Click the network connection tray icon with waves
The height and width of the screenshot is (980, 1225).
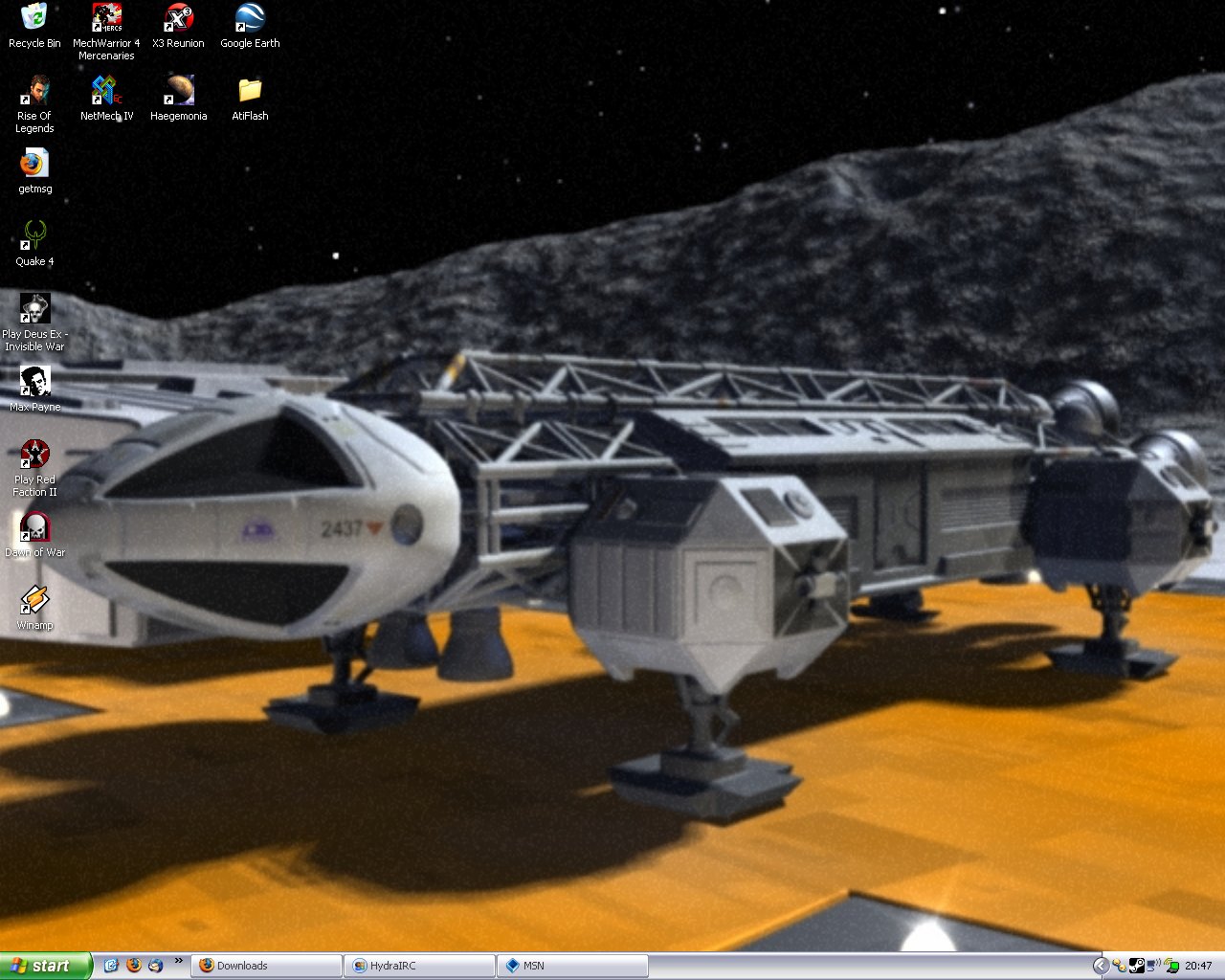[x=1153, y=966]
